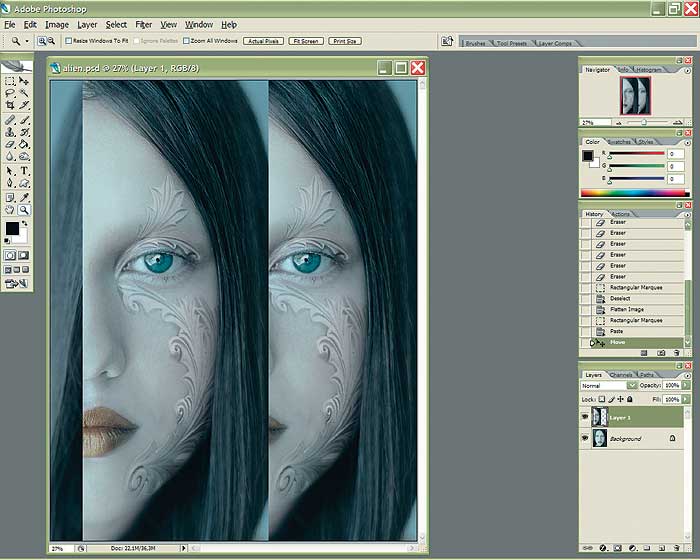
Task: Open the Filter menu
Action: (143, 25)
